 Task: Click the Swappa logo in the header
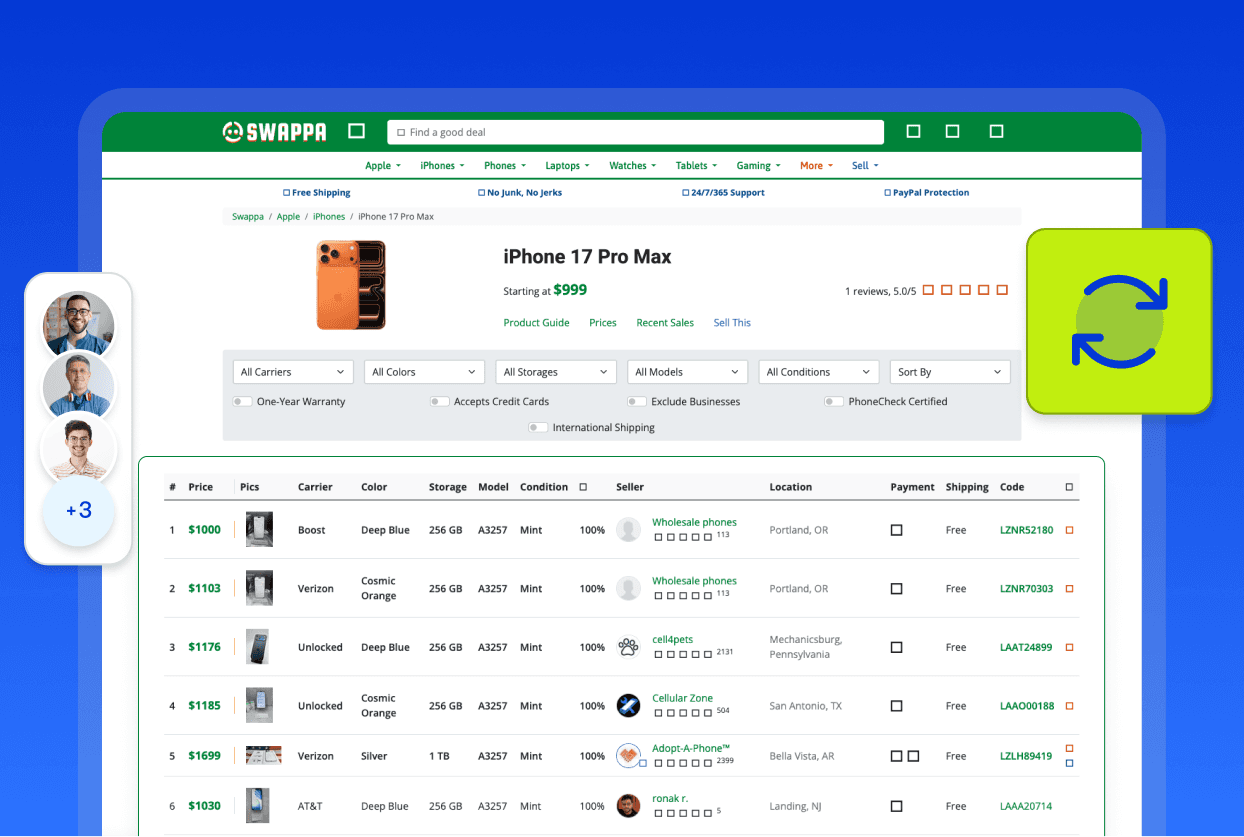(x=275, y=132)
